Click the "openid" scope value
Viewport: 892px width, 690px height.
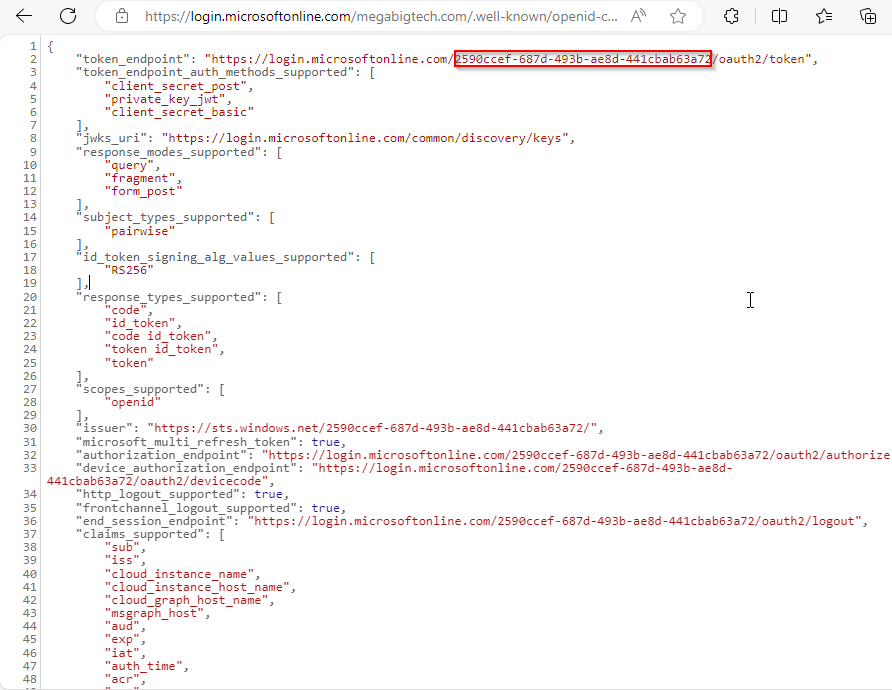tap(133, 402)
